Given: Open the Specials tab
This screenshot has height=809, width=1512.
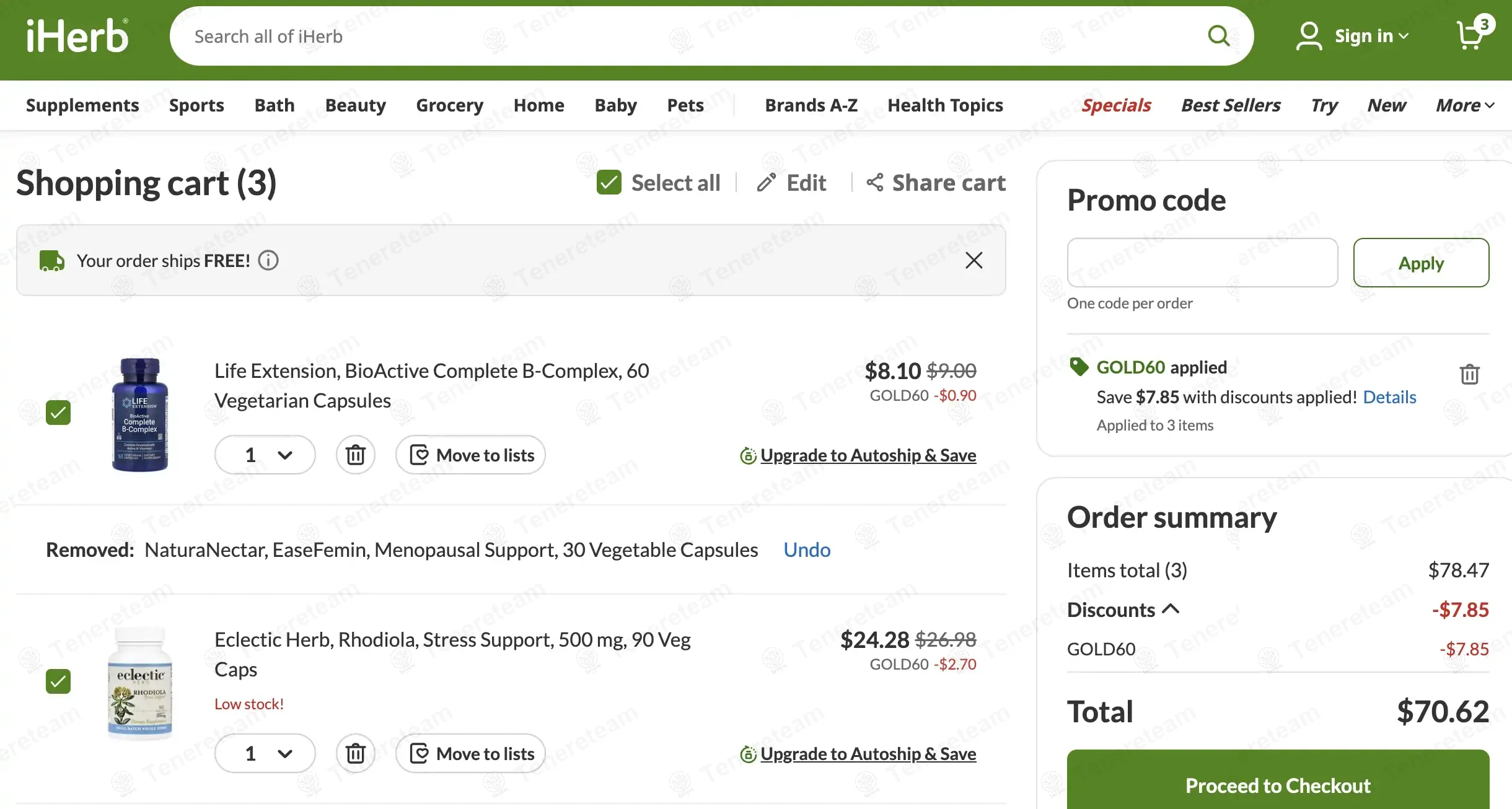Looking at the screenshot, I should [x=1116, y=105].
